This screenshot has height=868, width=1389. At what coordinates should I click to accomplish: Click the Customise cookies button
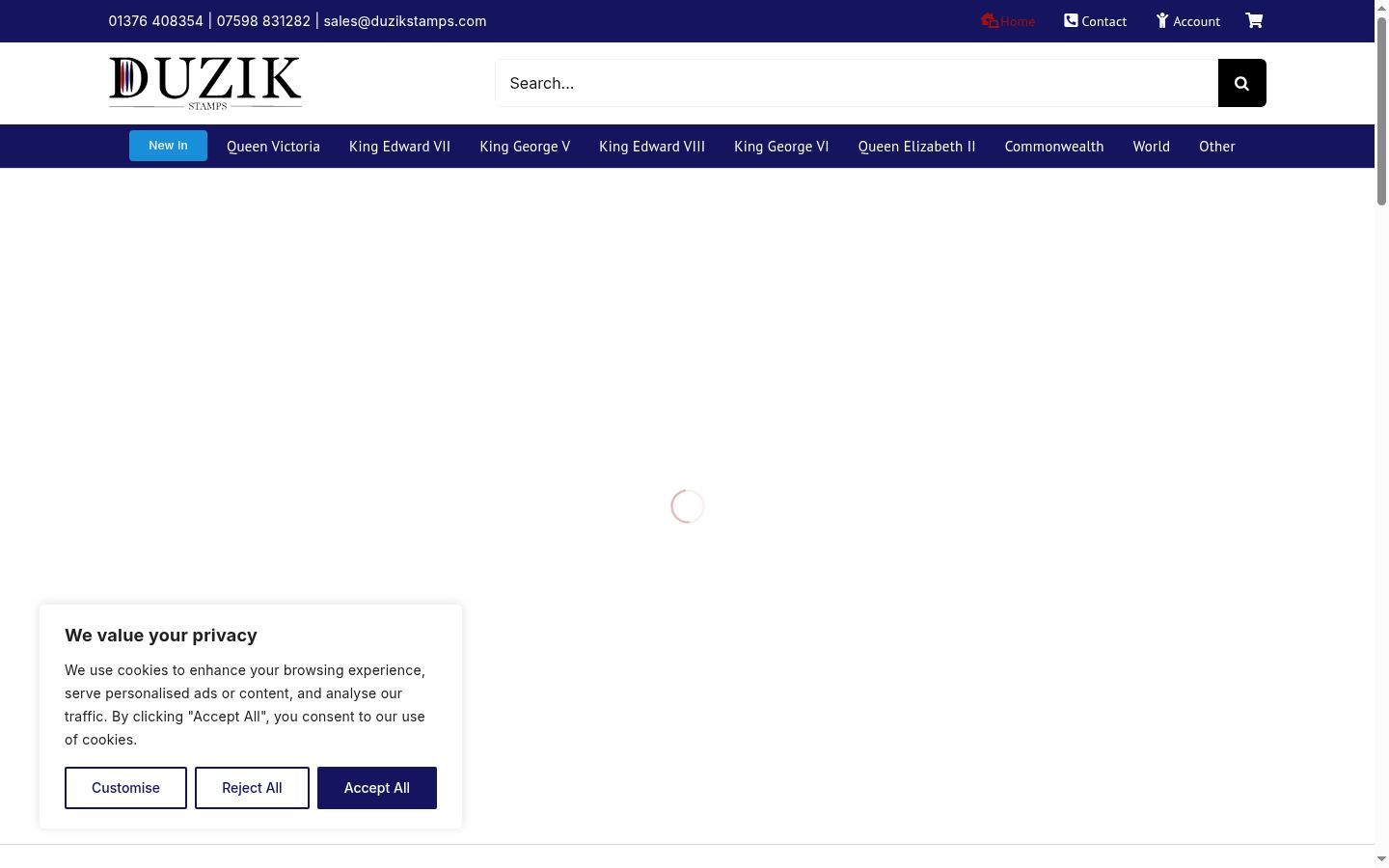pos(125,788)
